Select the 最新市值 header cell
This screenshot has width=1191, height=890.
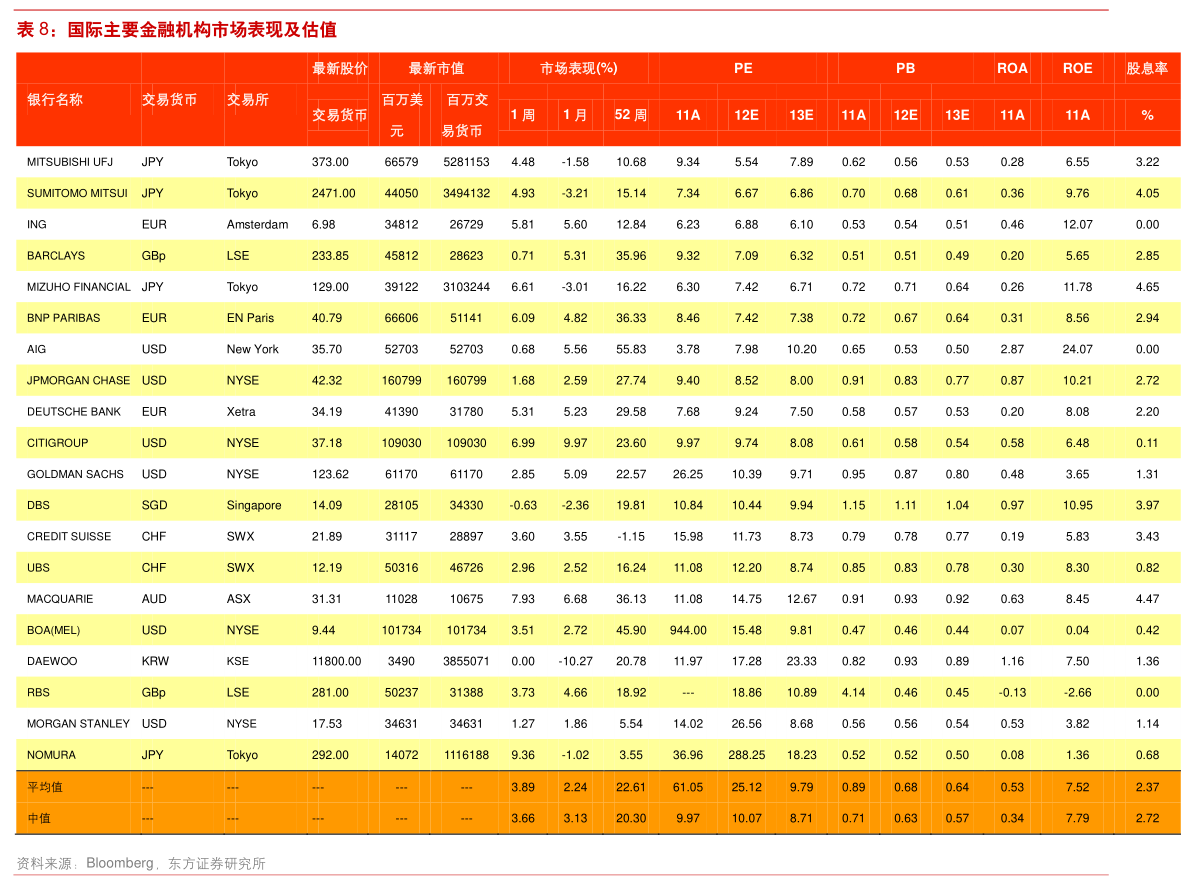click(436, 68)
